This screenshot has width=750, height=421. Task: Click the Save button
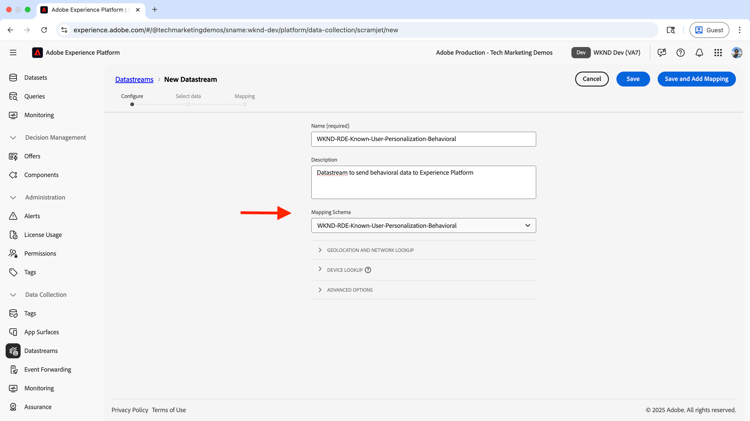click(x=633, y=79)
